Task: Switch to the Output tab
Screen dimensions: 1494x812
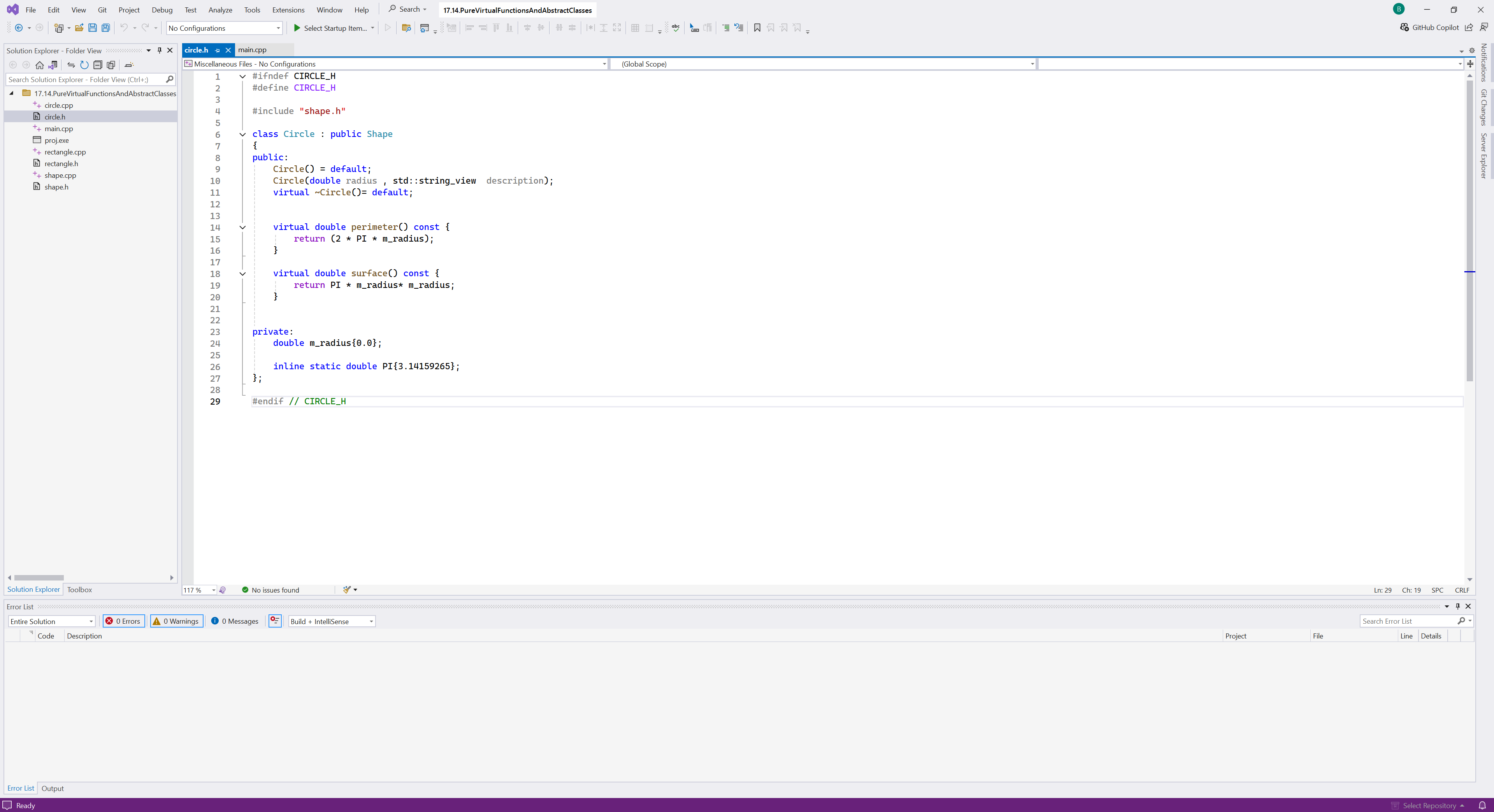Action: pyautogui.click(x=52, y=788)
